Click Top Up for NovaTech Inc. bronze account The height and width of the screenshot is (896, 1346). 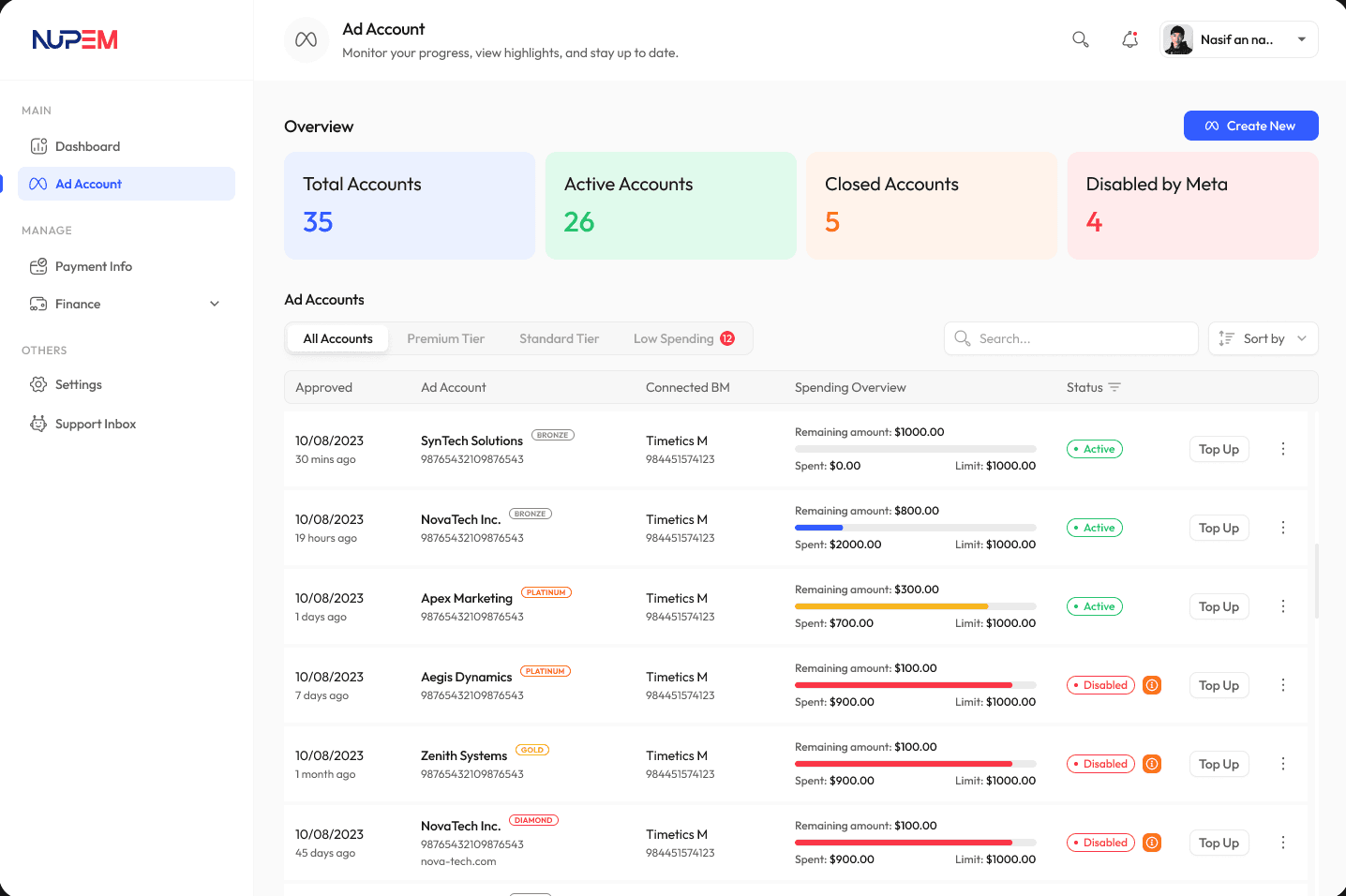click(x=1219, y=528)
